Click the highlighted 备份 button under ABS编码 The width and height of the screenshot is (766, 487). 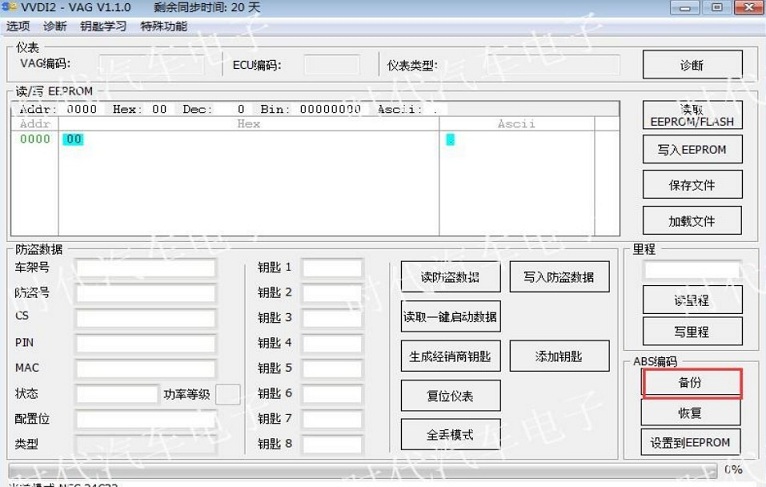691,383
